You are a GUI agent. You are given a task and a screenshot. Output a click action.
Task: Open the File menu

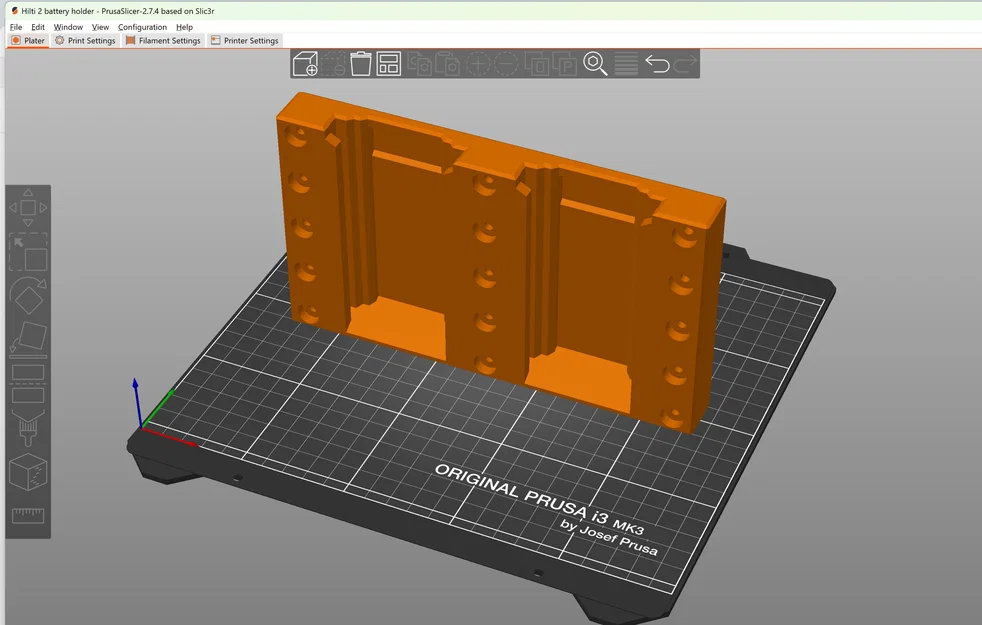[16, 27]
